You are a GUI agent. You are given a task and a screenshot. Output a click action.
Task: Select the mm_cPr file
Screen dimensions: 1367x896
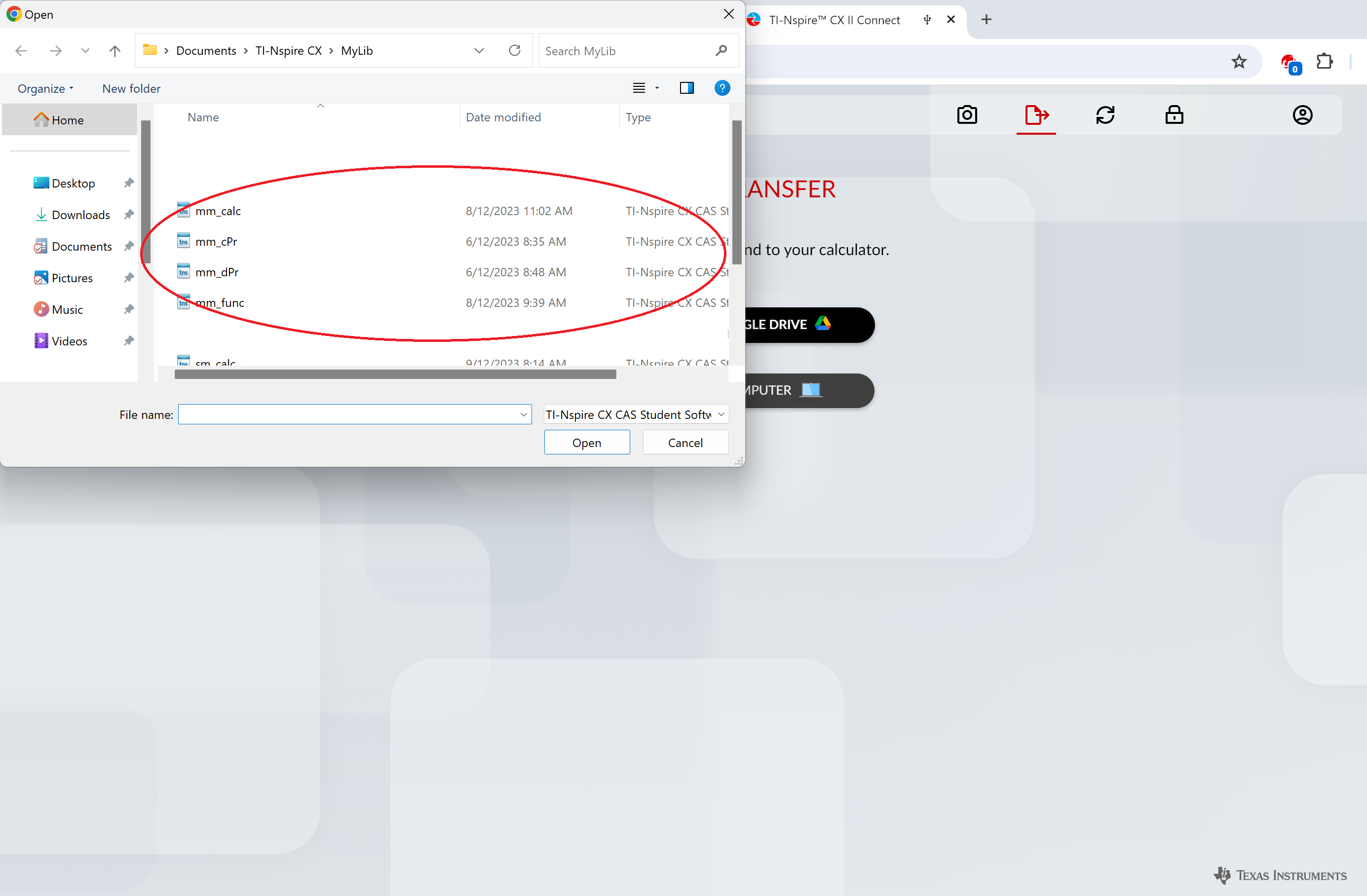(216, 242)
